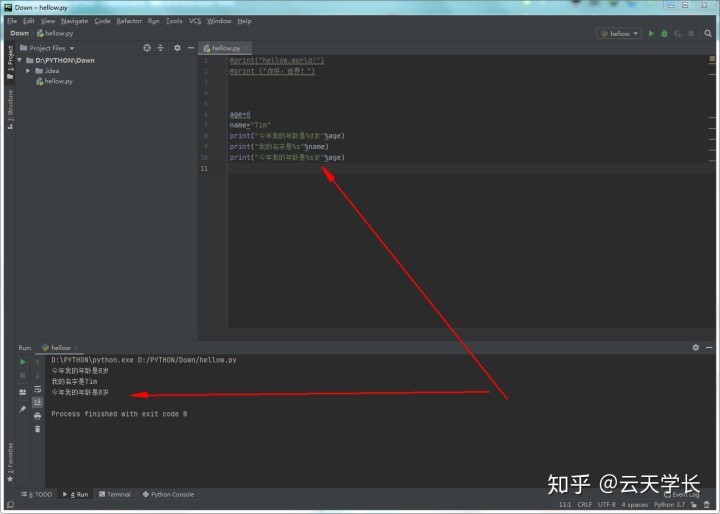The image size is (720, 514).
Task: Open Search Everywhere magnifier icon
Action: pos(708,34)
